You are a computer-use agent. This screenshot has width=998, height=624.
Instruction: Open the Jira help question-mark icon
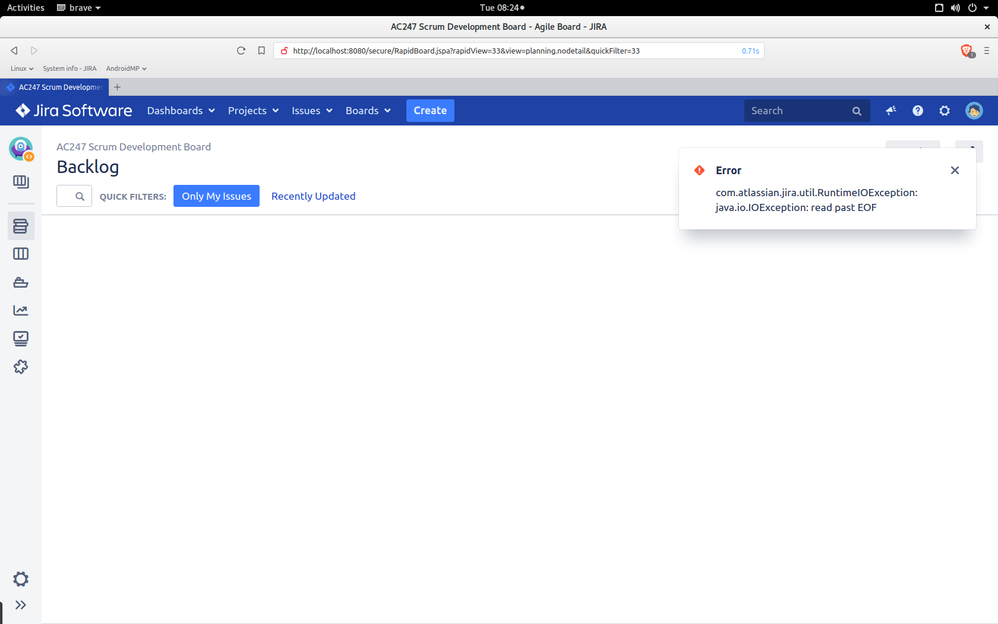(917, 111)
